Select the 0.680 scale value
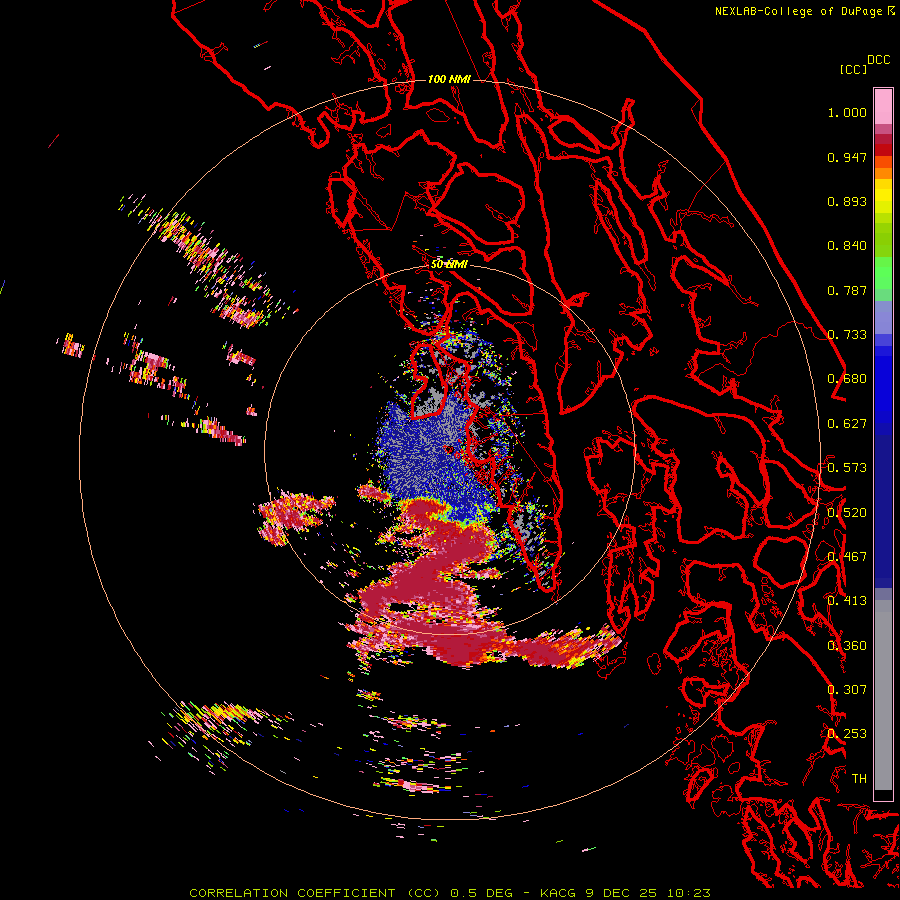This screenshot has height=900, width=900. click(x=847, y=379)
